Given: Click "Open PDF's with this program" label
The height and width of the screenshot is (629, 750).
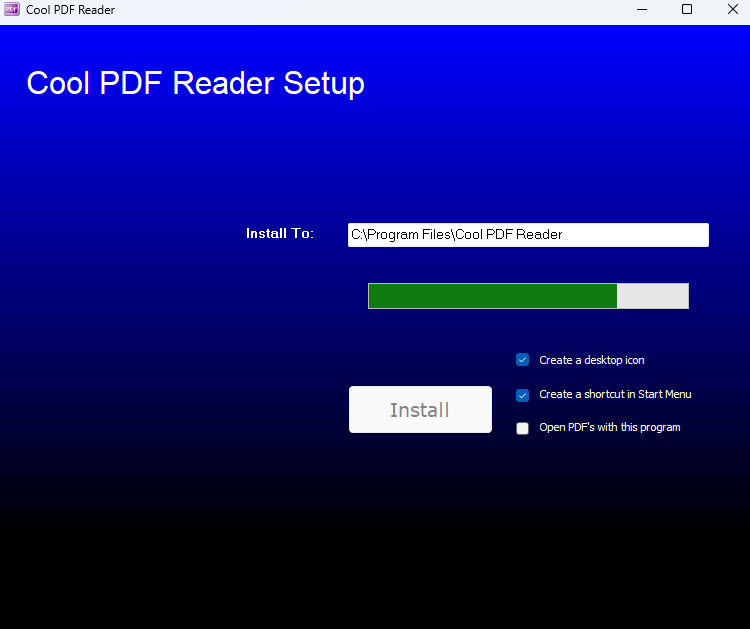Looking at the screenshot, I should click(x=609, y=427).
